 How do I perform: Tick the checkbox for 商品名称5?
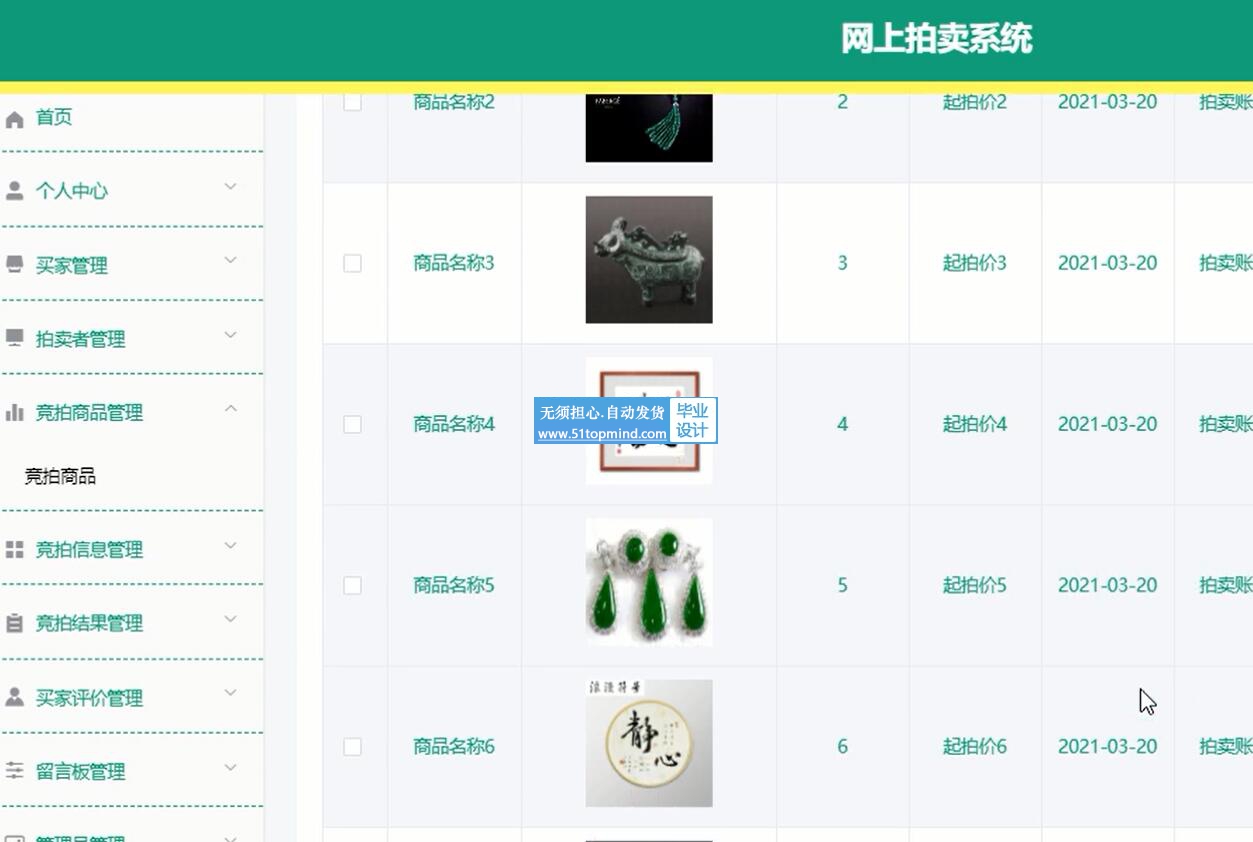click(352, 585)
